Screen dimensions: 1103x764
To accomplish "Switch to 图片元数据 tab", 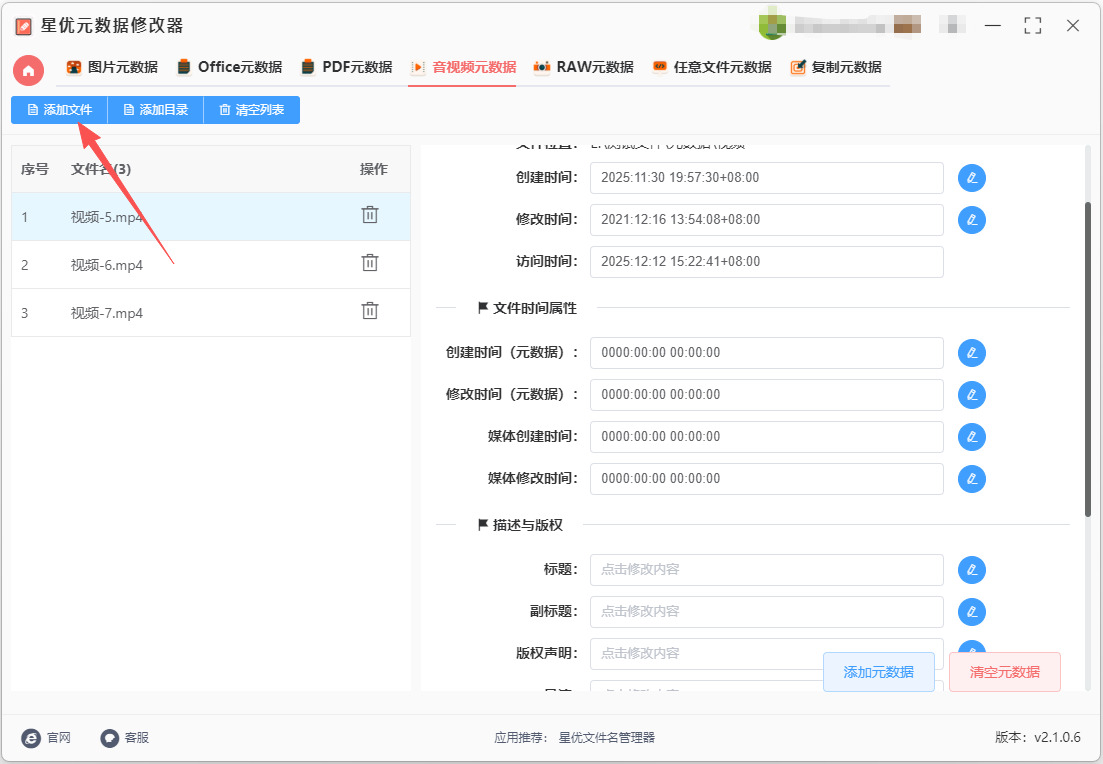I will [x=112, y=68].
